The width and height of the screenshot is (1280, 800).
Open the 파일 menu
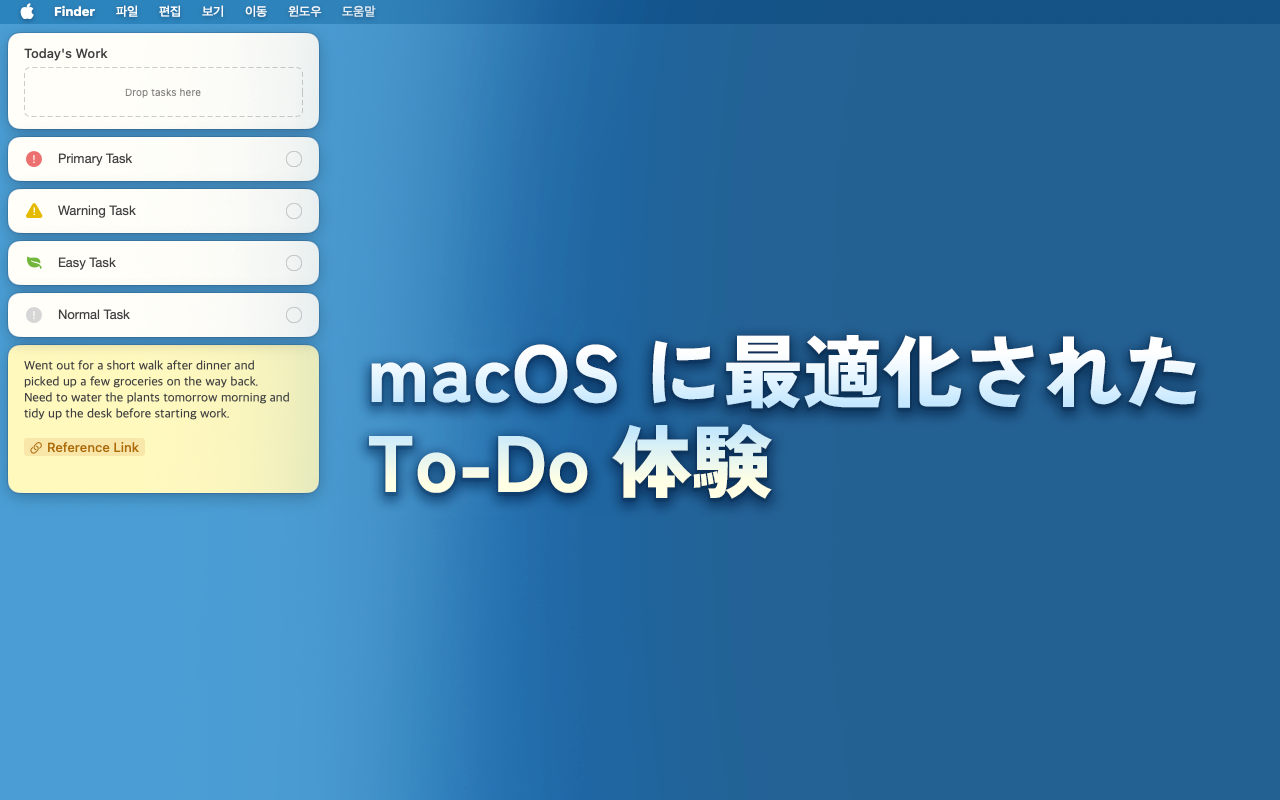[127, 12]
